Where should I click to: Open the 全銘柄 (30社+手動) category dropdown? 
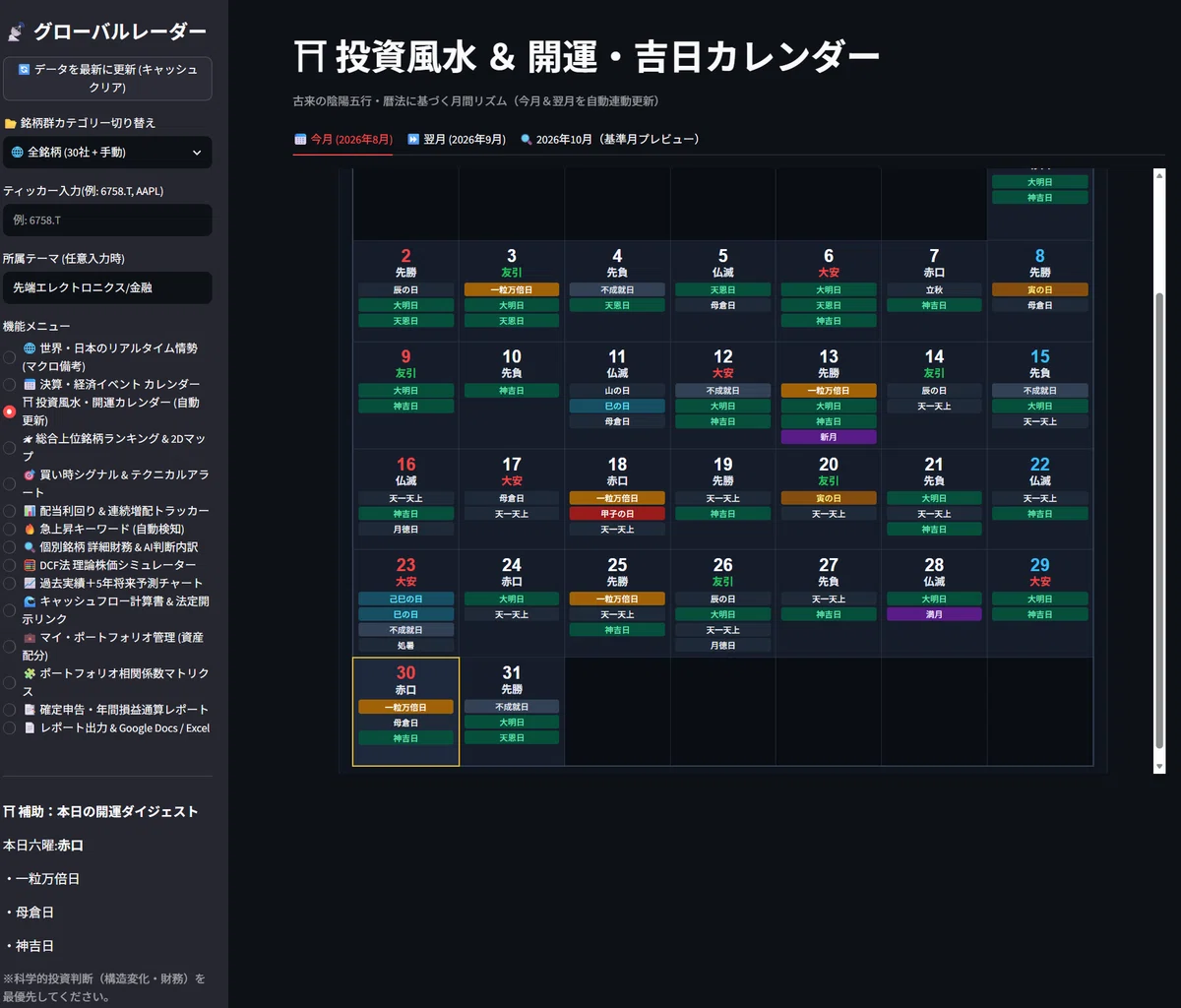click(x=107, y=153)
